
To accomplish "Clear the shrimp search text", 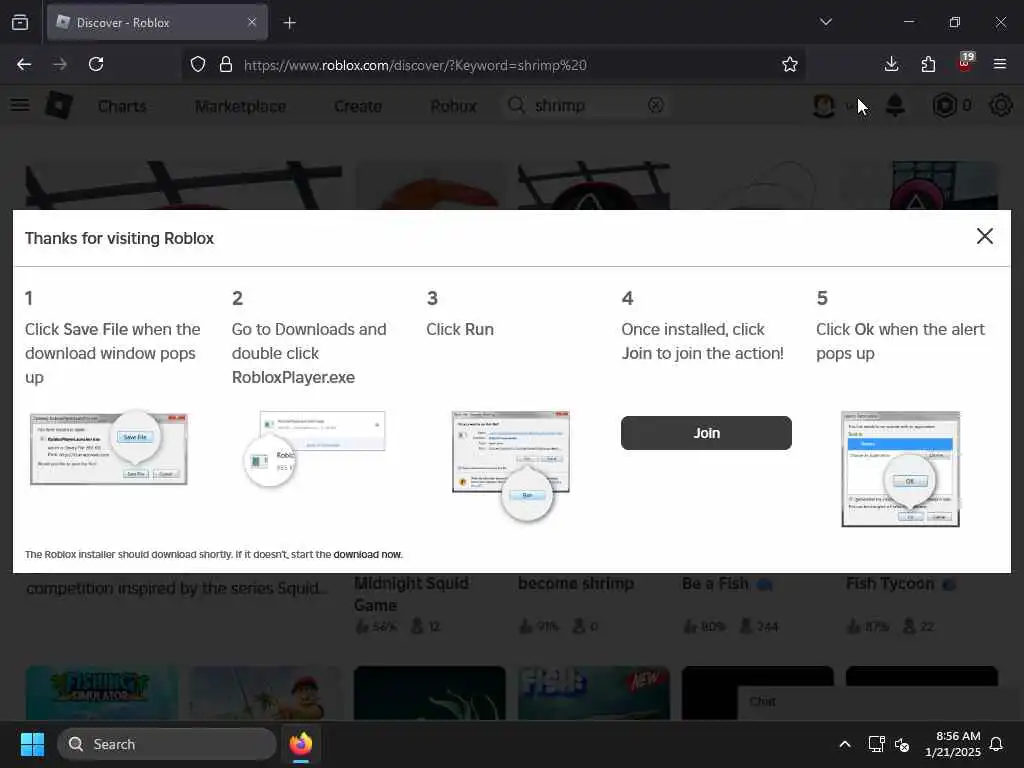I will click(656, 105).
